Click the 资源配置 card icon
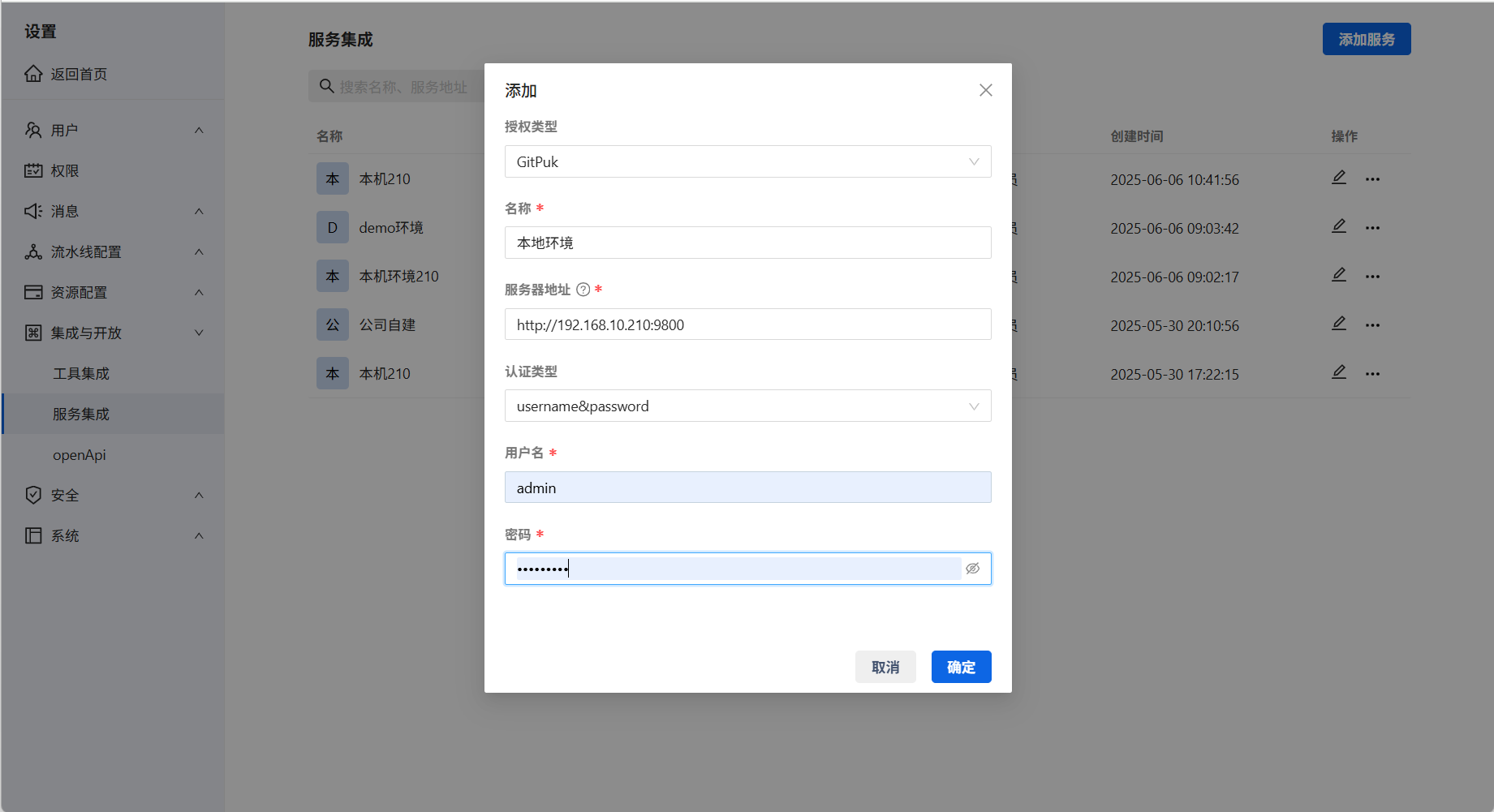Image resolution: width=1494 pixels, height=812 pixels. click(x=33, y=292)
